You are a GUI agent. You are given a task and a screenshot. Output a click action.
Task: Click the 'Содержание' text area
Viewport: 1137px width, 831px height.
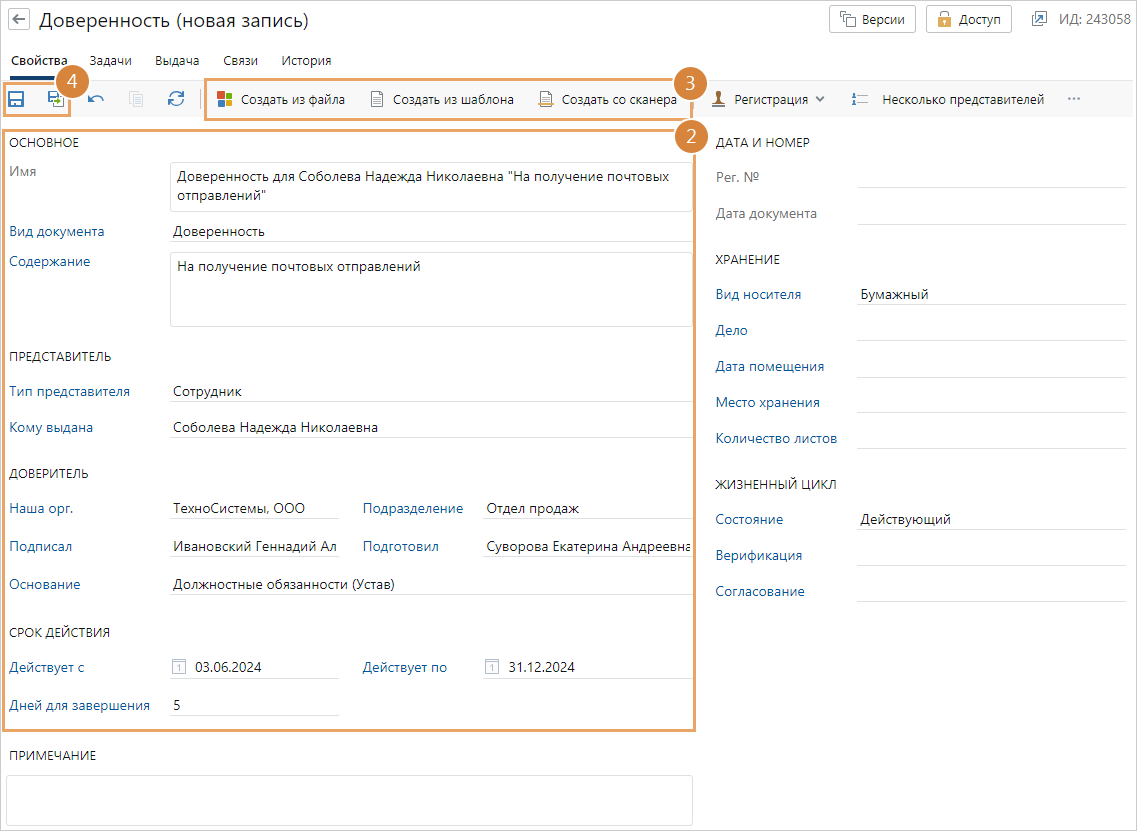point(430,289)
